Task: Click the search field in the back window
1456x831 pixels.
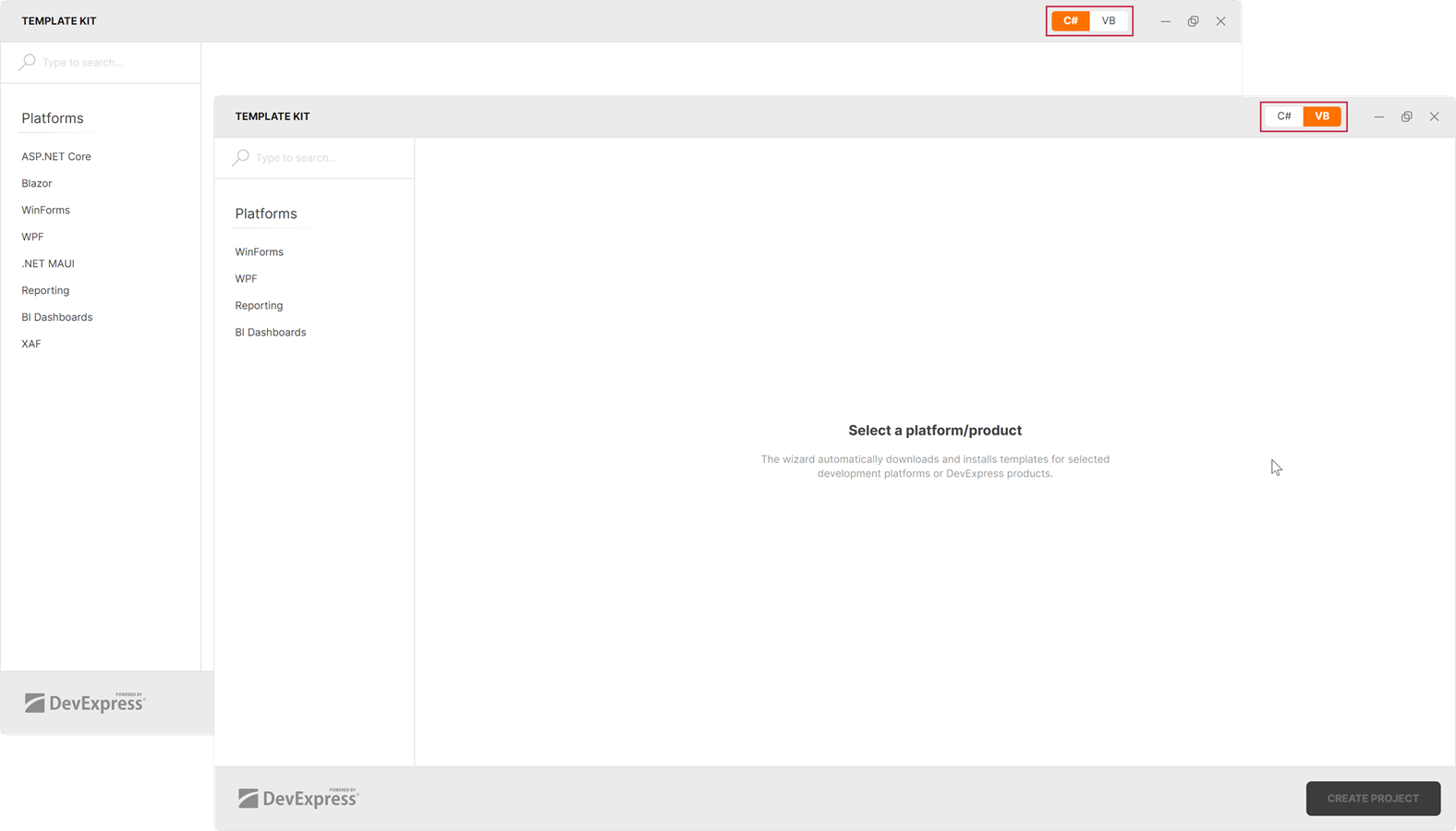Action: point(101,63)
